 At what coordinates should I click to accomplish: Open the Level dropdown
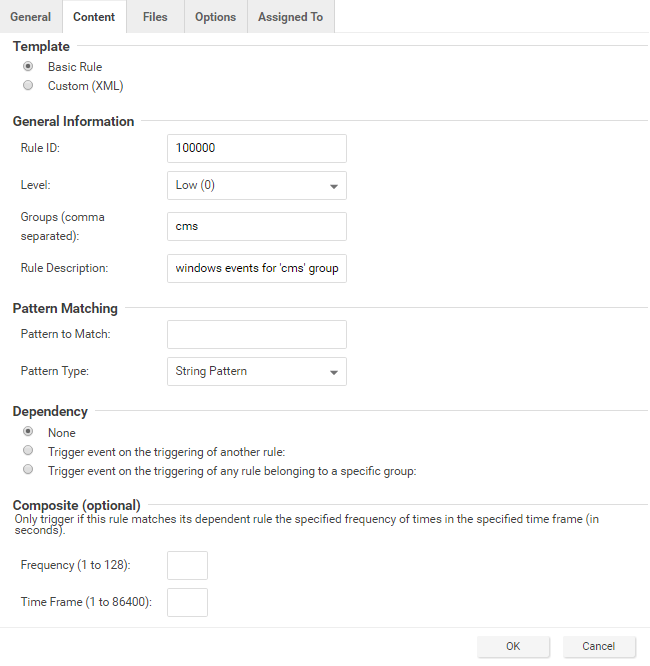click(256, 186)
